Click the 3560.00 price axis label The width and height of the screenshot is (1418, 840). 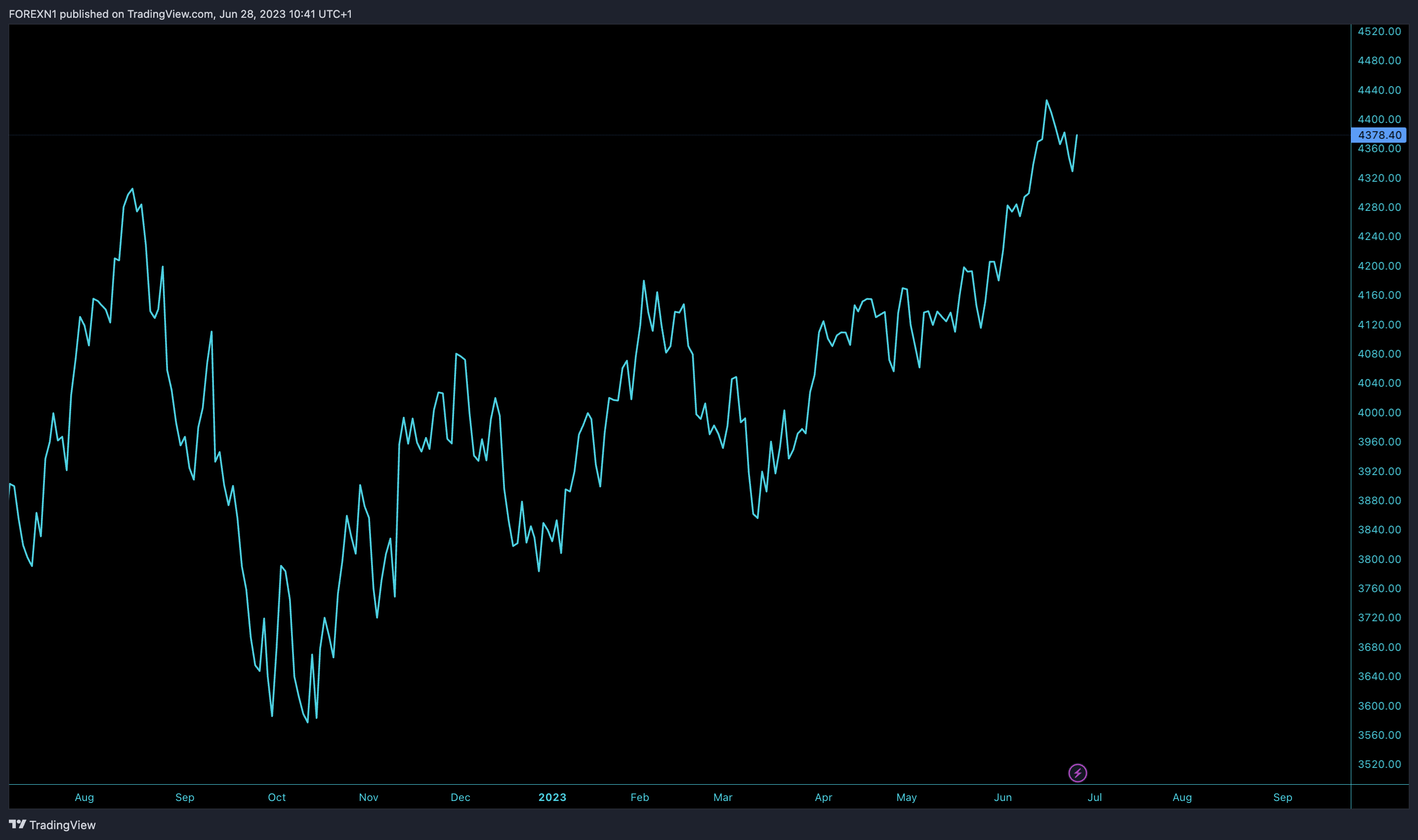pos(1379,735)
